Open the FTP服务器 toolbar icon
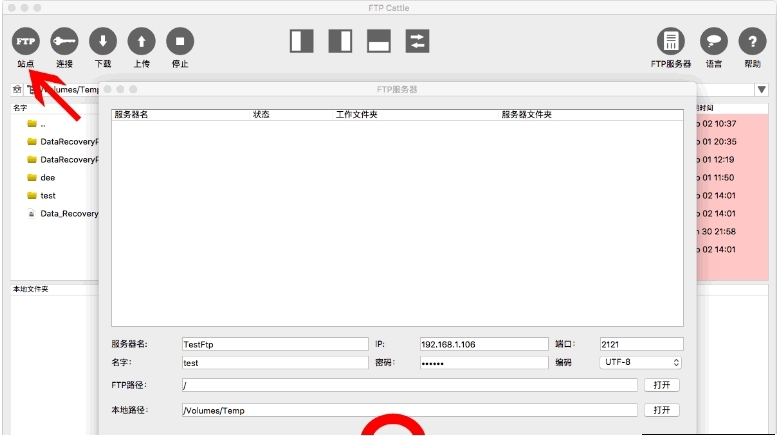 [671, 41]
